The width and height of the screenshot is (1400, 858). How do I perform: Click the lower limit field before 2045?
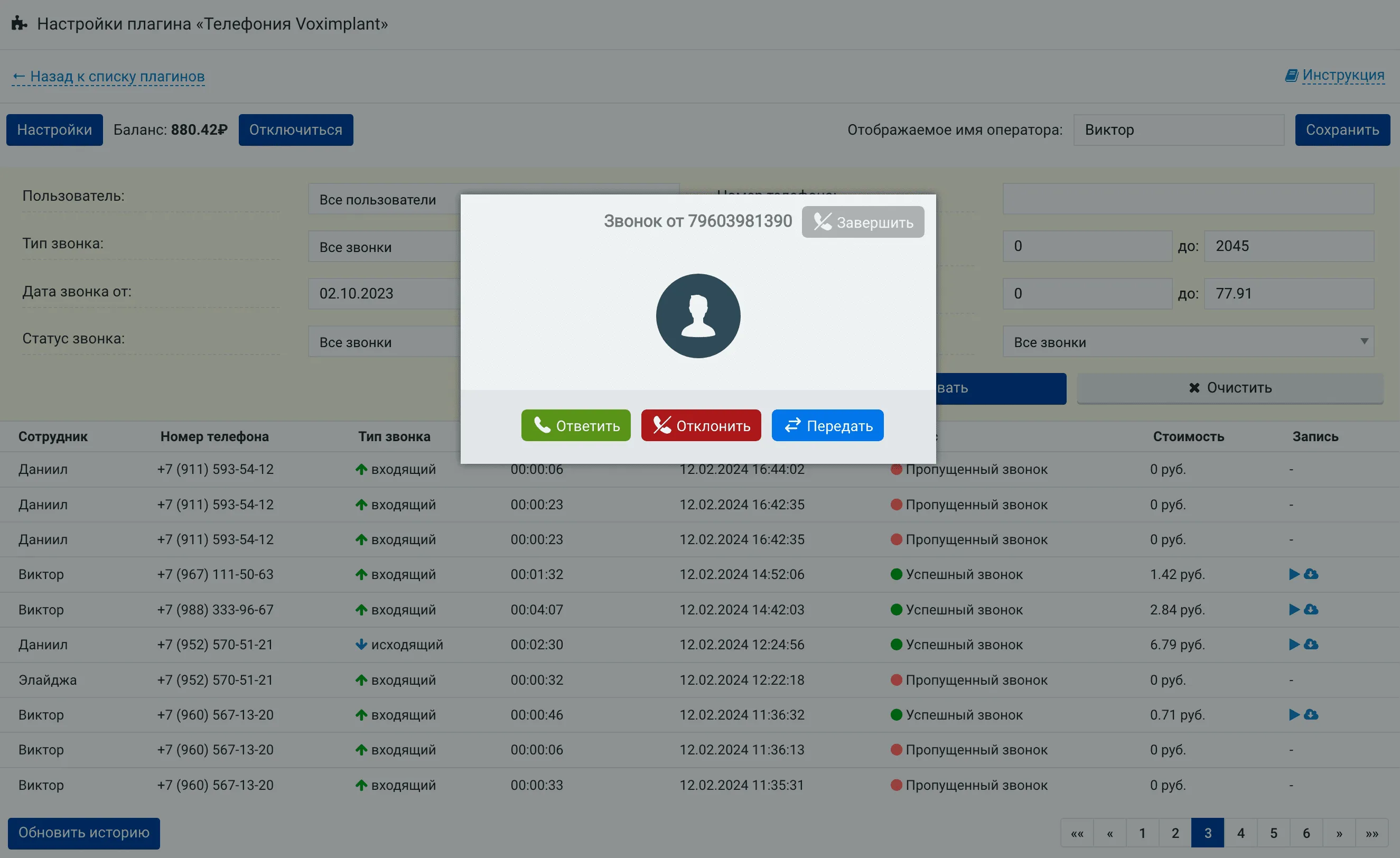tap(1087, 246)
